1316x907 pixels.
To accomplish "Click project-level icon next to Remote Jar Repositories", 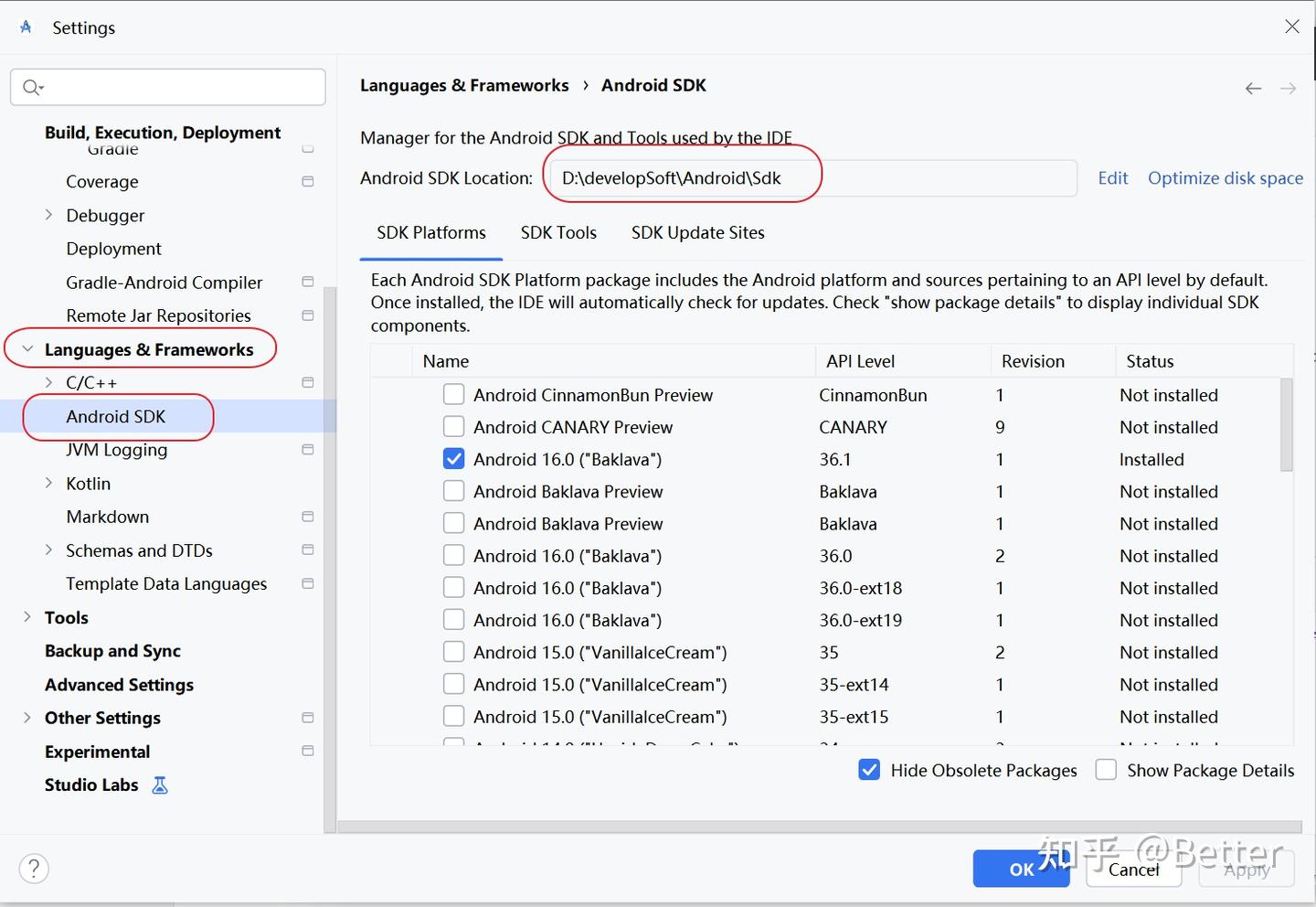I will coord(308,315).
